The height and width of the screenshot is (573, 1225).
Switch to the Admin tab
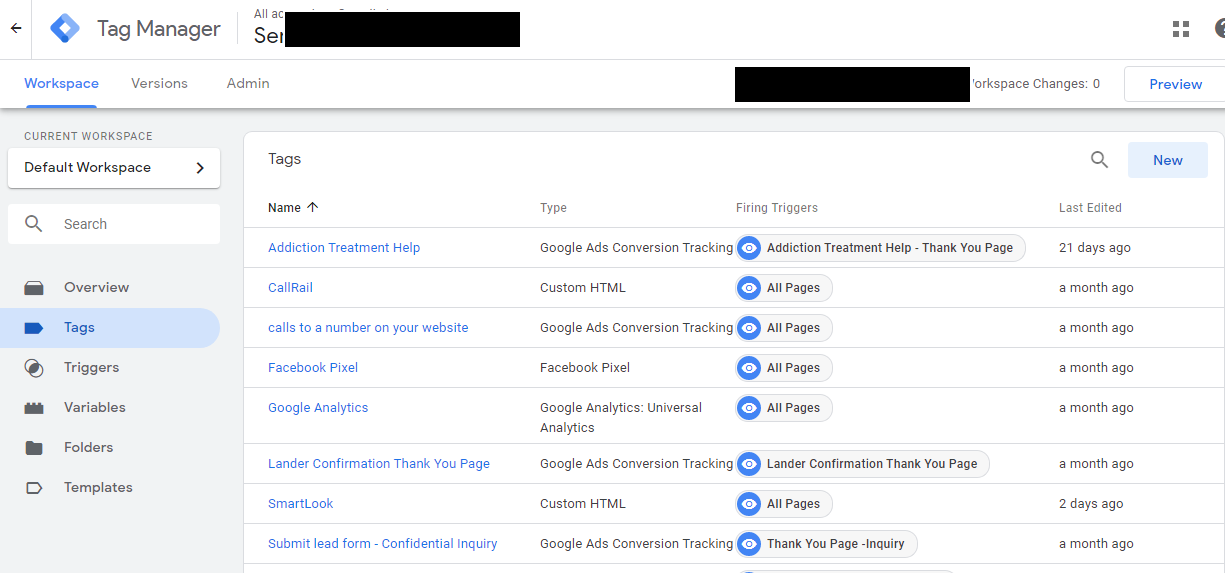pos(248,84)
